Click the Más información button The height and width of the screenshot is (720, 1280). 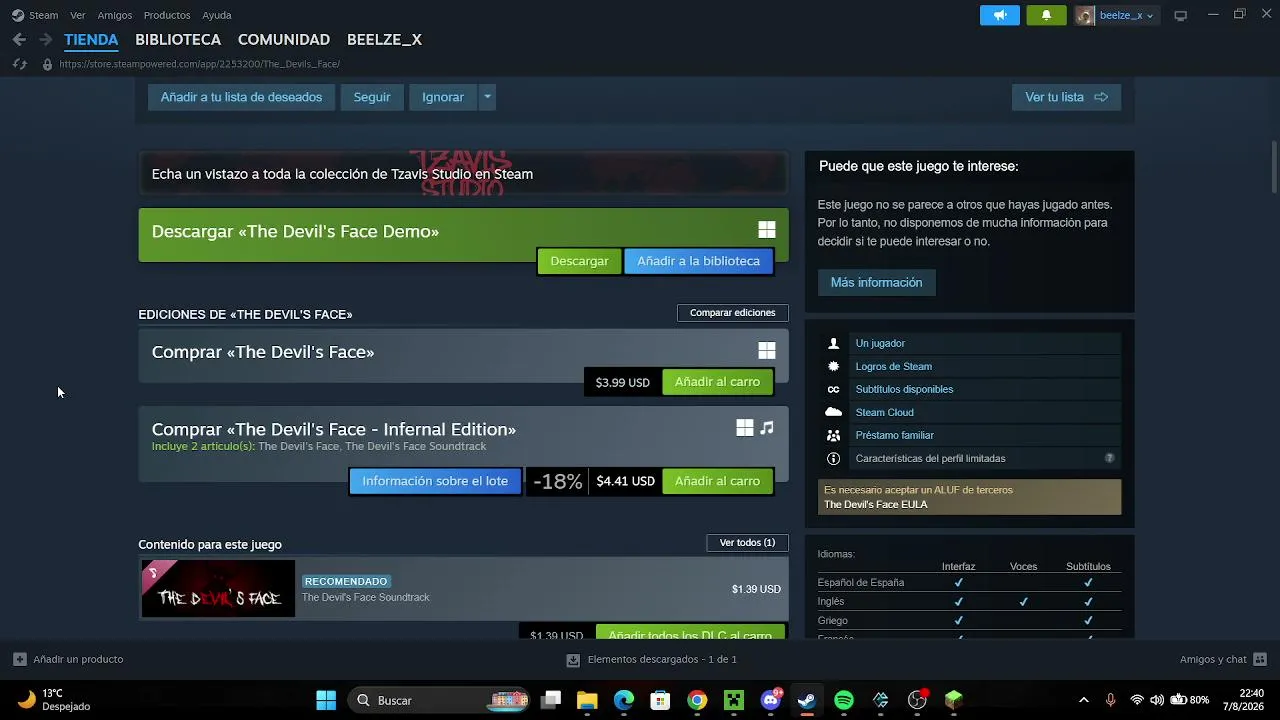876,282
